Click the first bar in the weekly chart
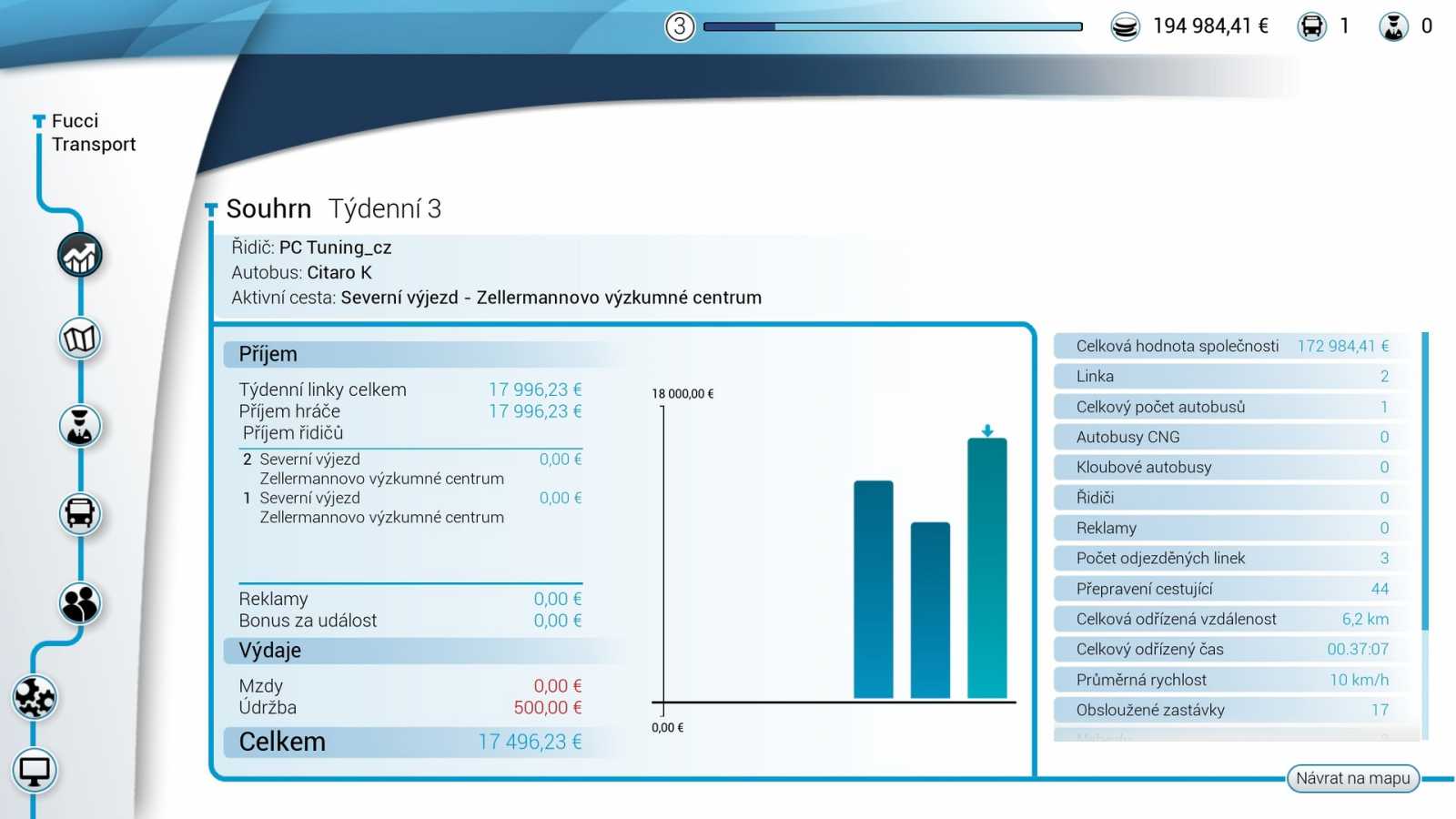Image resolution: width=1456 pixels, height=819 pixels. pos(874,590)
